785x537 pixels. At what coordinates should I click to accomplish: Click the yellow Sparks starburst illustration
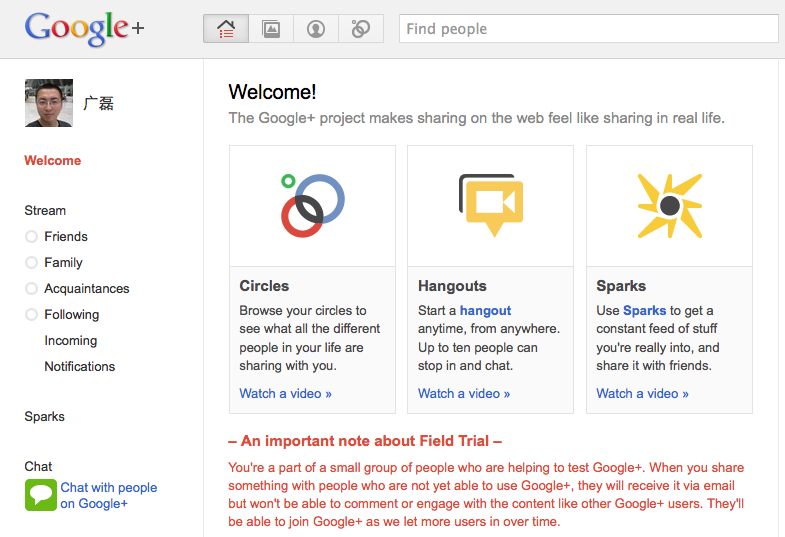pyautogui.click(x=669, y=206)
